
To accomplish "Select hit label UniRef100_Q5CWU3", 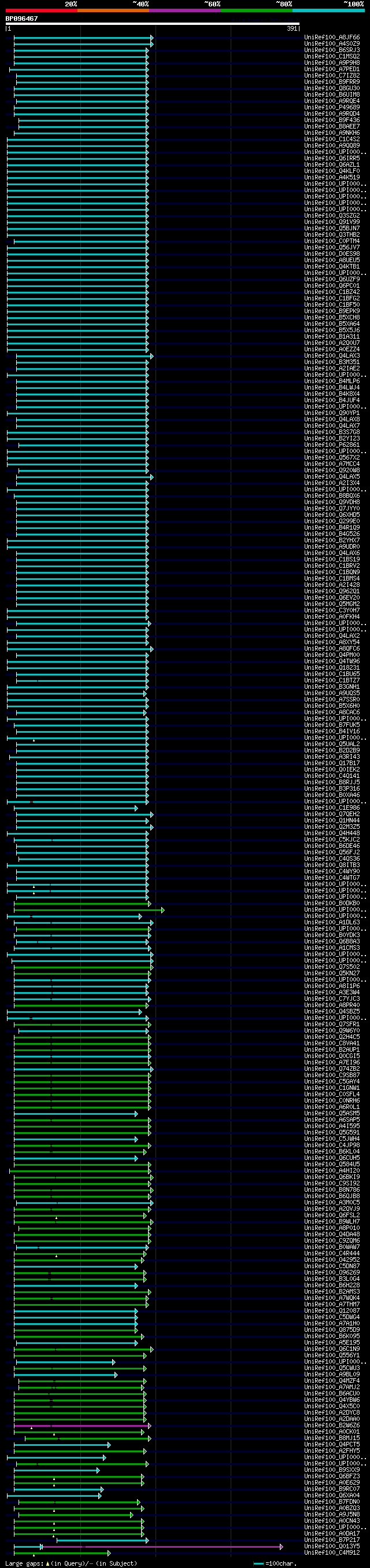I will pos(332,1368).
